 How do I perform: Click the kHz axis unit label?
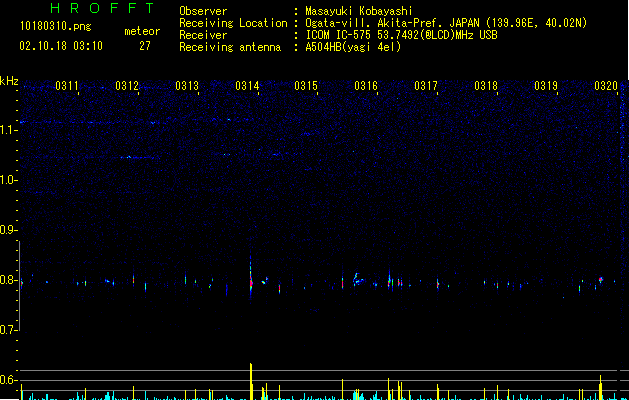pyautogui.click(x=9, y=81)
